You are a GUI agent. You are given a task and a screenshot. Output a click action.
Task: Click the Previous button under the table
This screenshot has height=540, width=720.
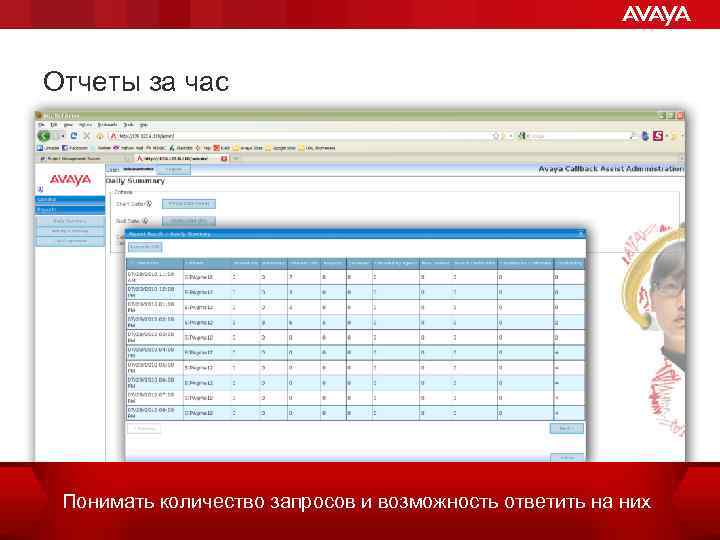(x=145, y=428)
